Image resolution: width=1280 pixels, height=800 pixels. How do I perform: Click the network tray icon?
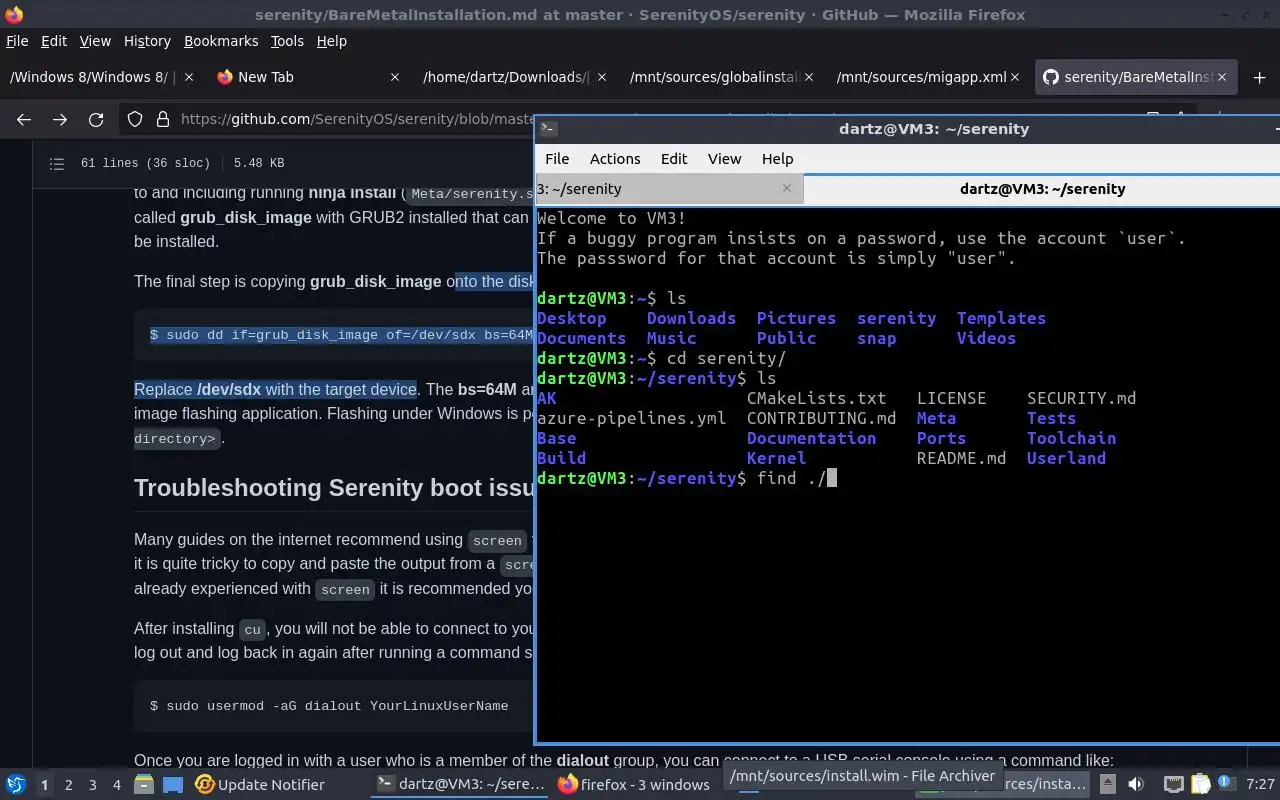coord(1173,785)
